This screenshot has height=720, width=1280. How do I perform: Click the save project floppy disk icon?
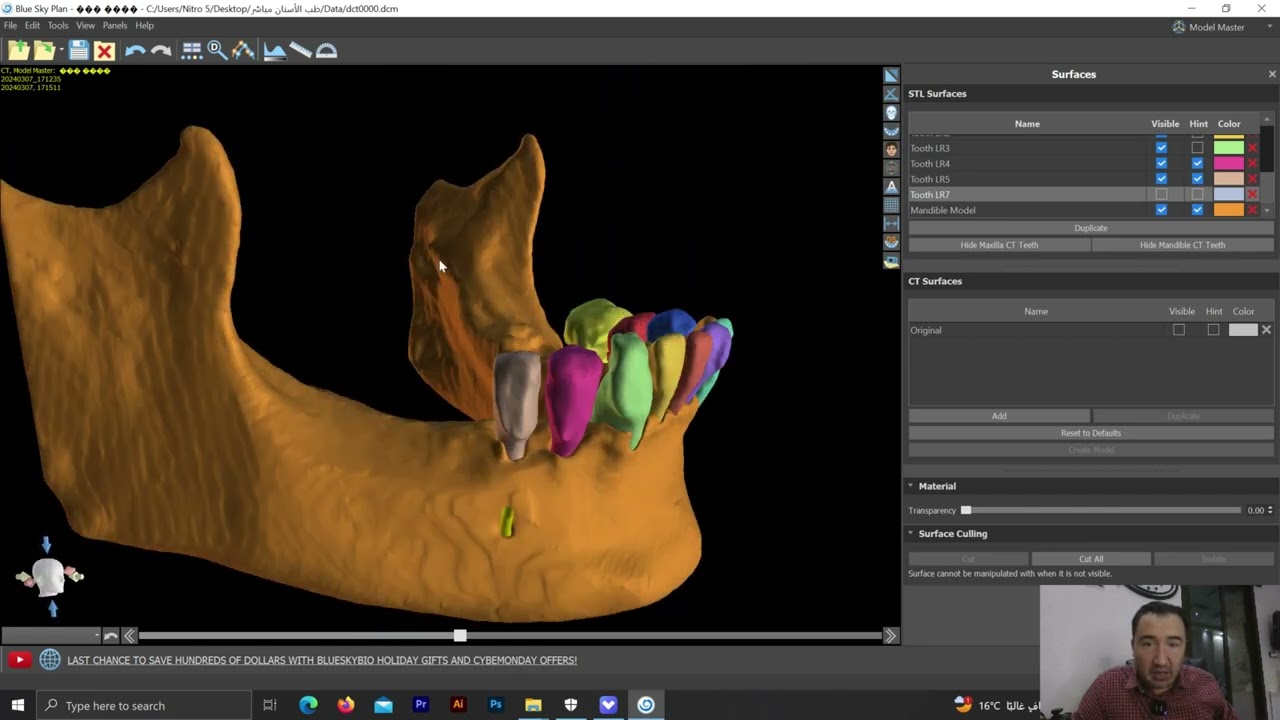click(x=79, y=50)
